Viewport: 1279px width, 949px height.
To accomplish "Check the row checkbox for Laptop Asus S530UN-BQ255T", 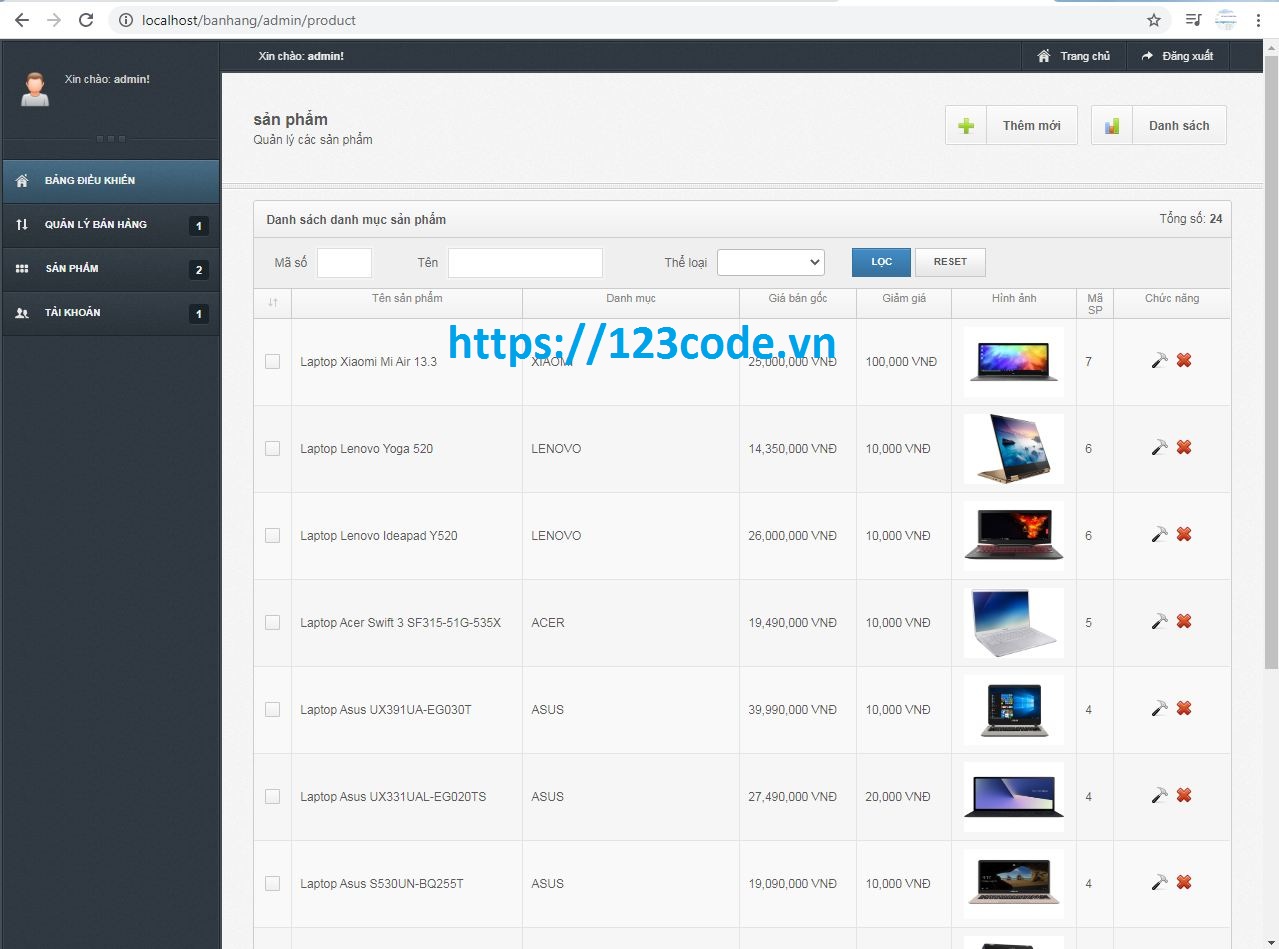I will pos(271,883).
